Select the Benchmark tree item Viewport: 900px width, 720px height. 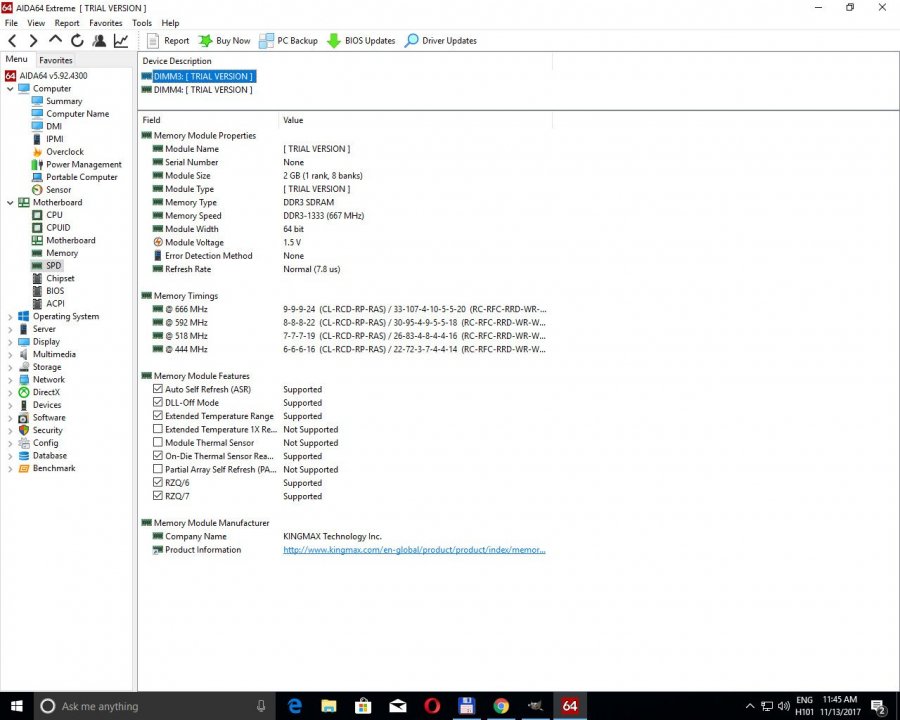click(x=54, y=468)
